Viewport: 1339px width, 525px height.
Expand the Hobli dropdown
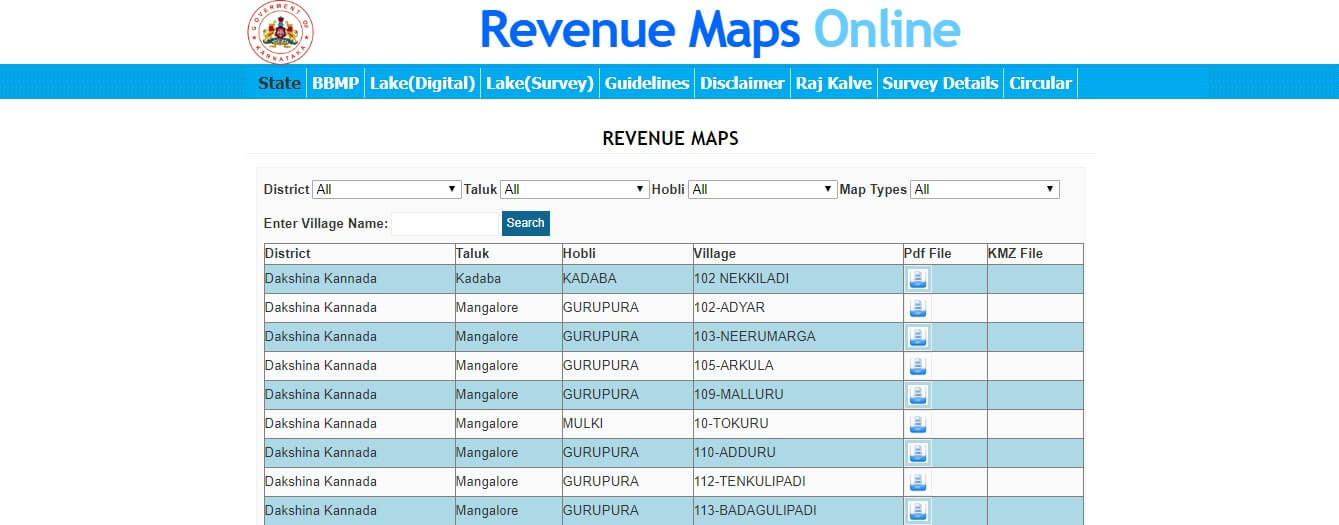[x=762, y=189]
